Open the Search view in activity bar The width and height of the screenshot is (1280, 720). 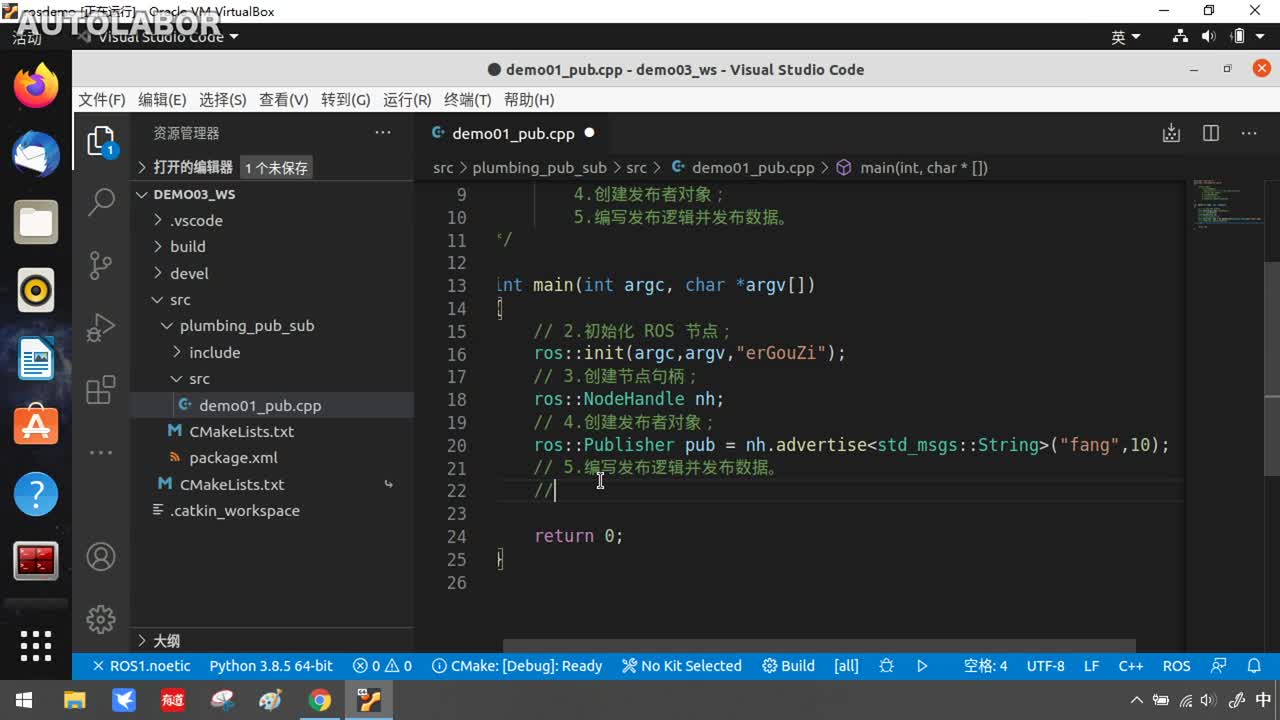point(101,202)
